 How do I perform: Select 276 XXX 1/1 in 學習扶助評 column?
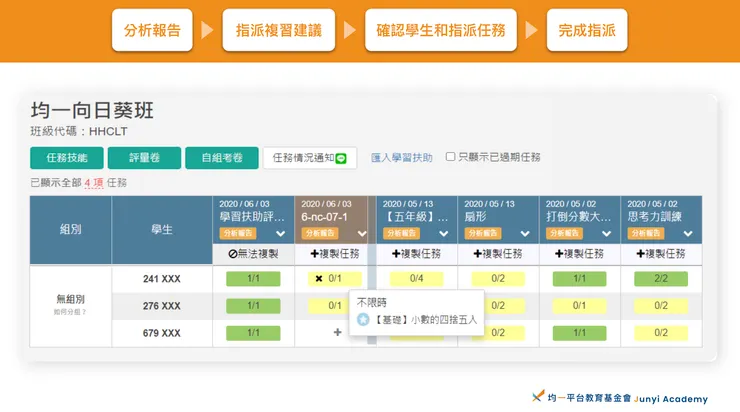click(x=253, y=306)
